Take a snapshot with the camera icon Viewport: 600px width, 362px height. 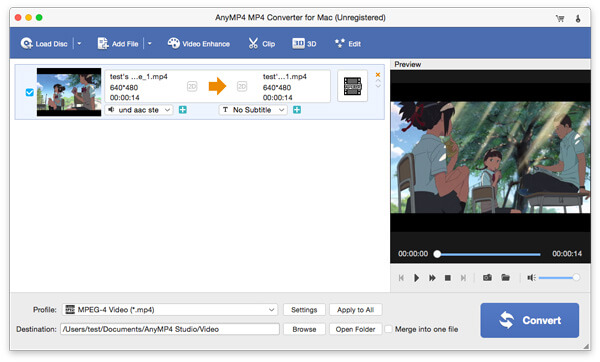pyautogui.click(x=487, y=277)
